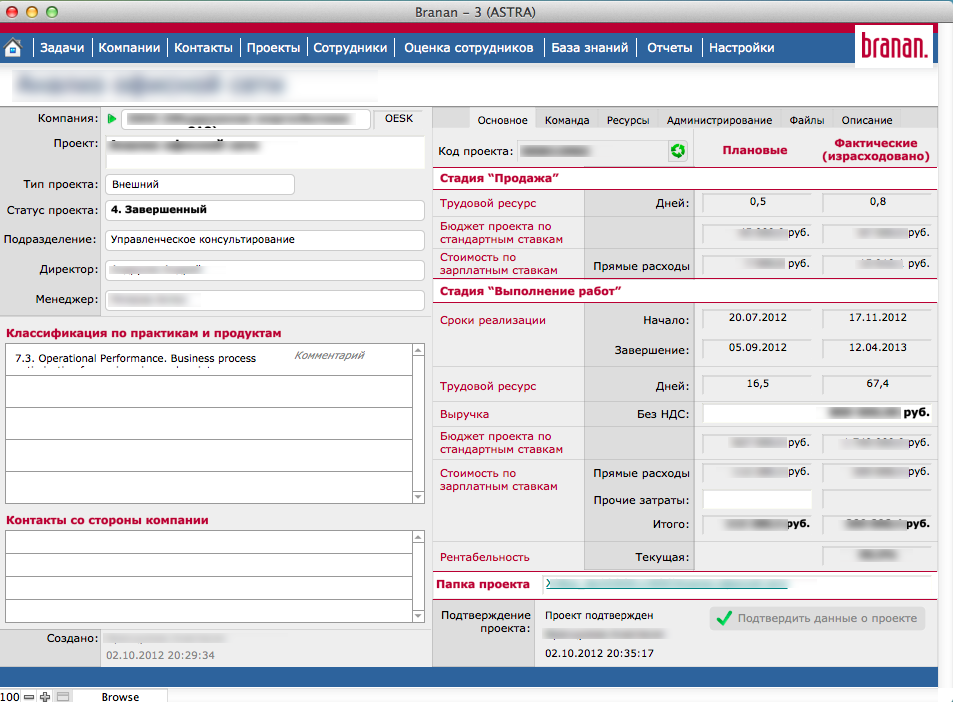Click planned end date 05.09.2012
The height and width of the screenshot is (702, 953).
tap(757, 348)
